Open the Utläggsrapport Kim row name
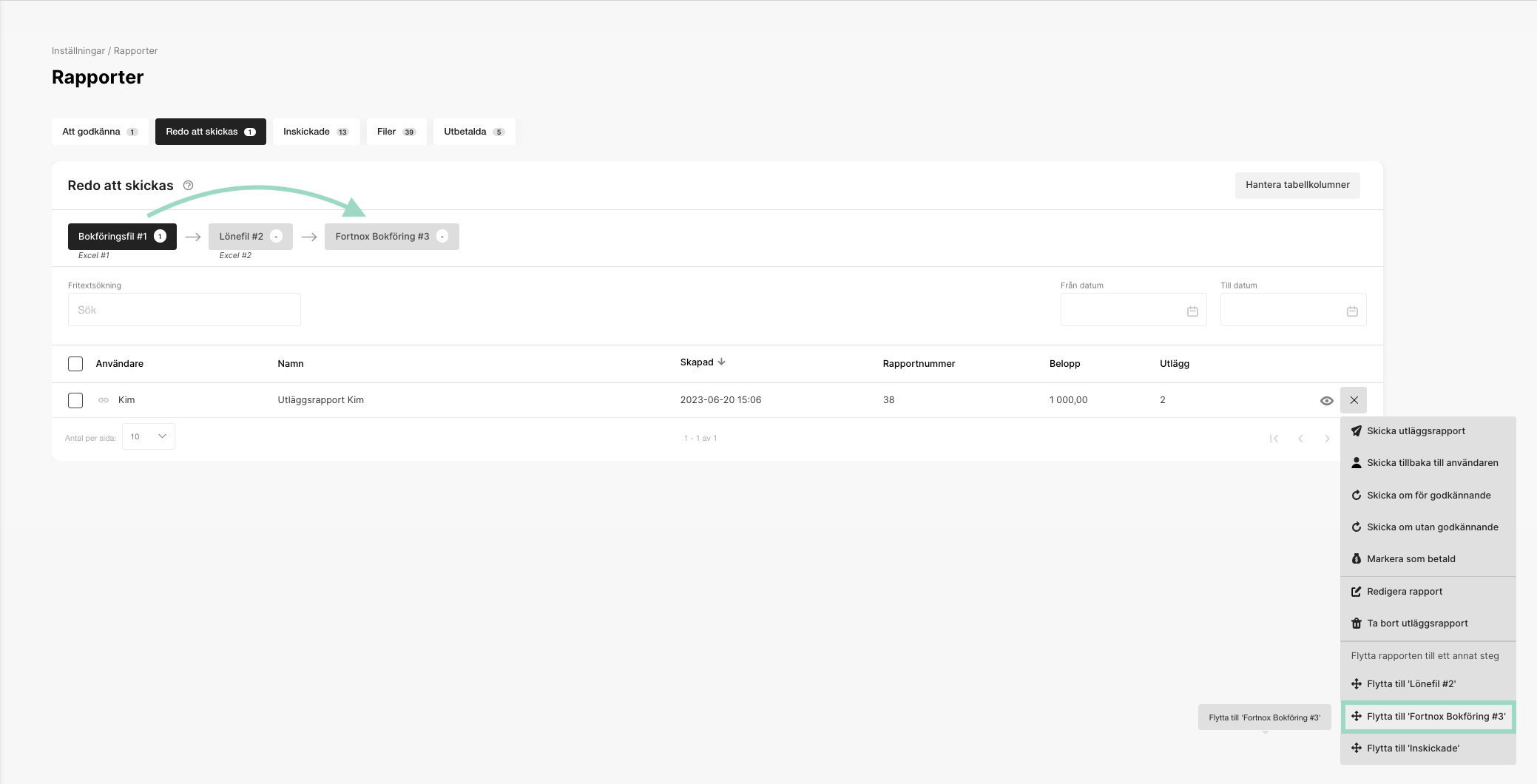Image resolution: width=1537 pixels, height=784 pixels. pos(320,400)
